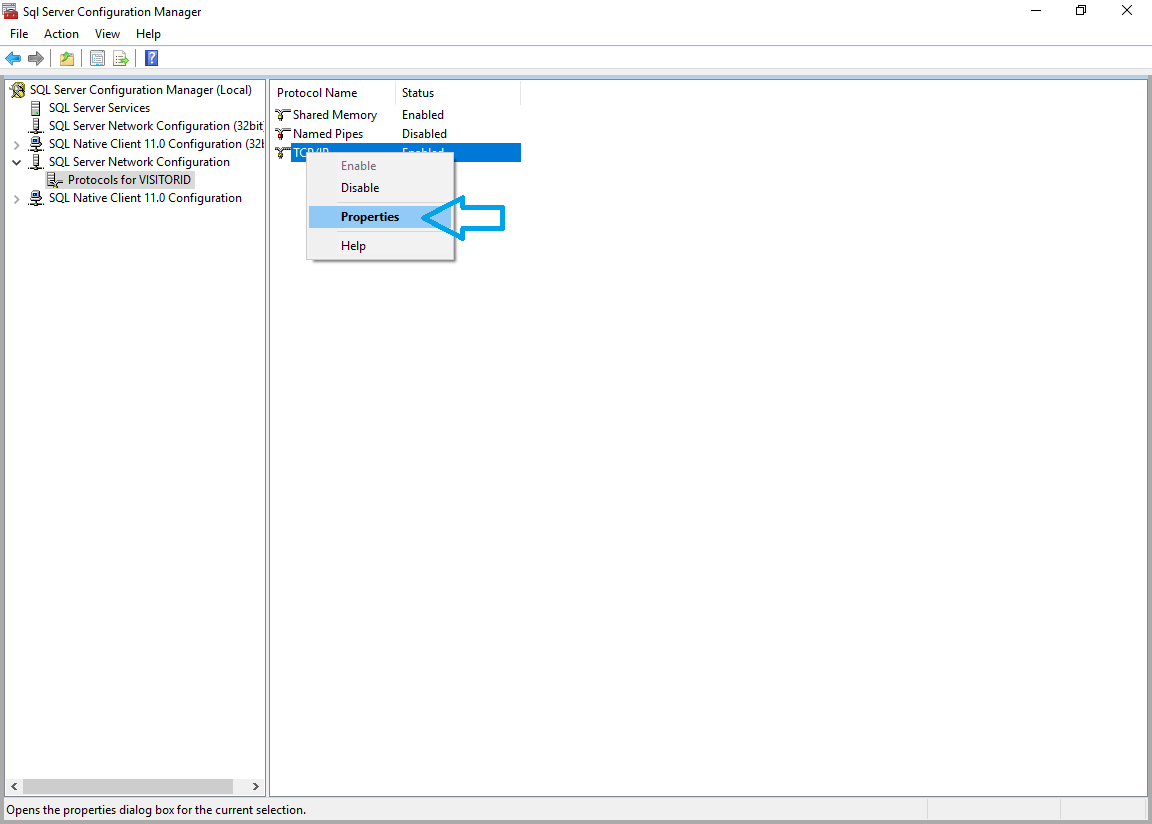The width and height of the screenshot is (1152, 824).
Task: Expand SQL Native Client 11.0 Configuration (32bit)
Action: 16,144
